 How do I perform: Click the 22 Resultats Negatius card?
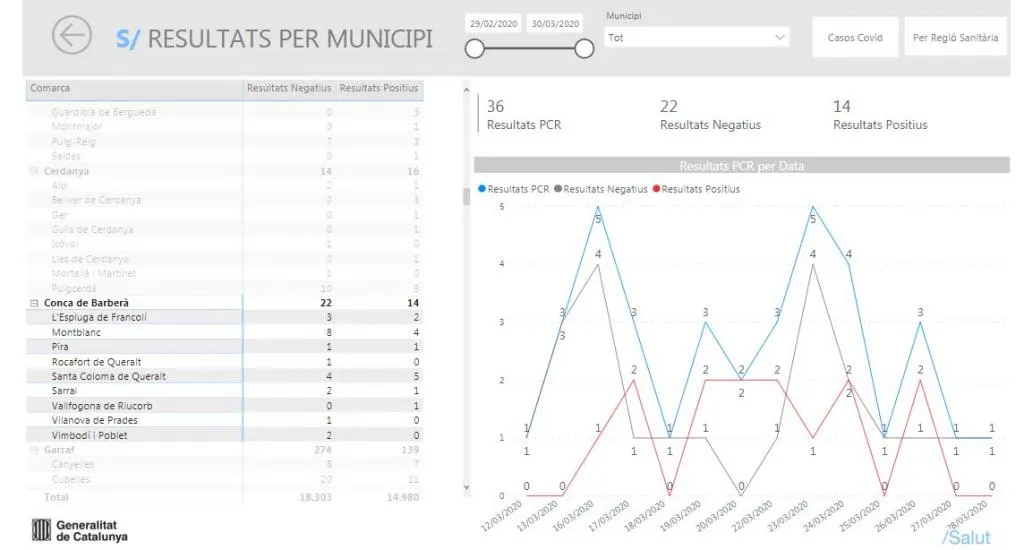point(710,114)
